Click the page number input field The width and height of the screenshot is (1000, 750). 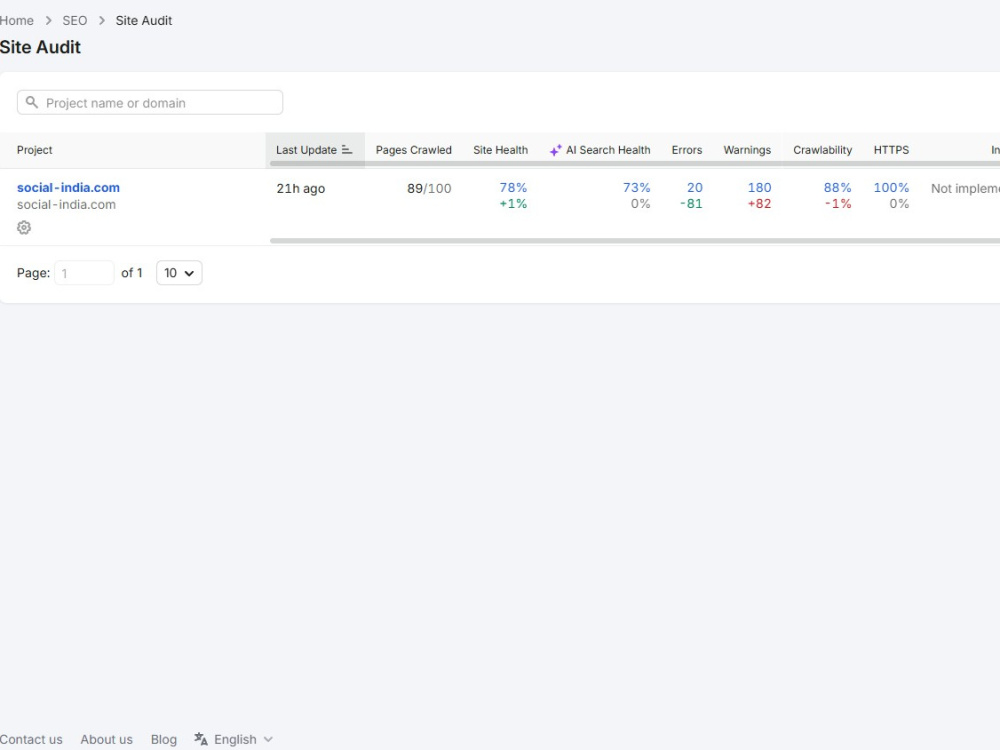(x=84, y=273)
